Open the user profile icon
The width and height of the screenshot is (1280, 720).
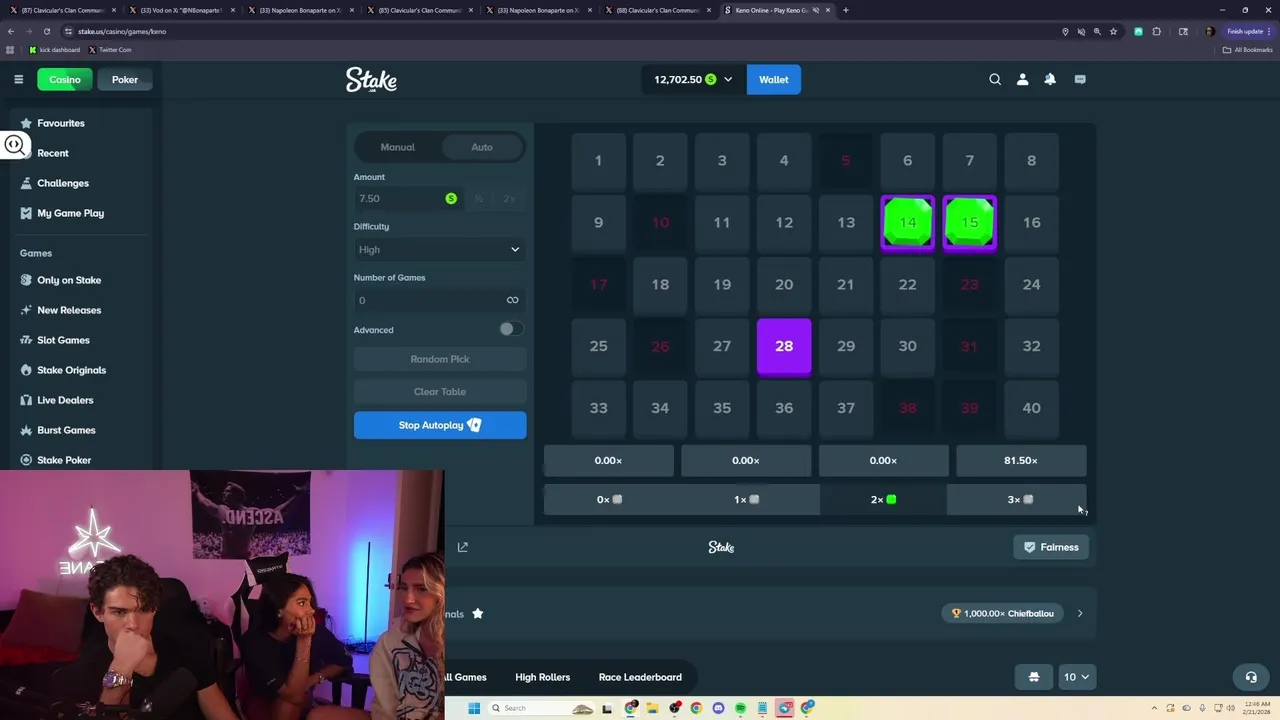[1022, 79]
